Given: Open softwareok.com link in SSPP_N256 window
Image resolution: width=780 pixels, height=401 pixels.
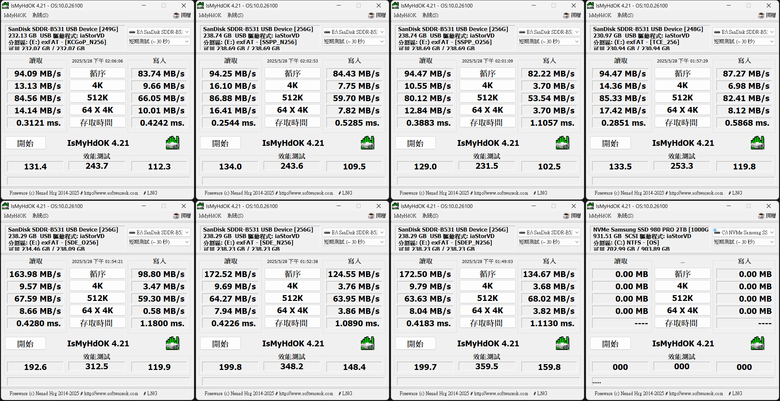Looking at the screenshot, I should [x=306, y=193].
